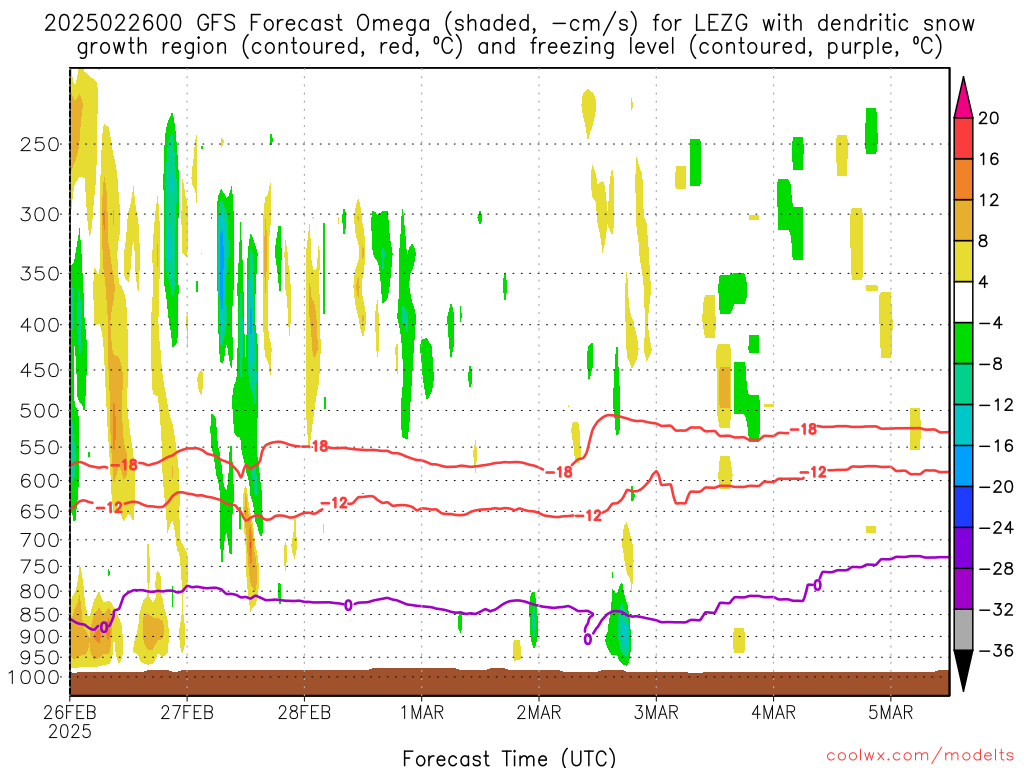Select the 450 pressure level label
Image resolution: width=1024 pixels, height=768 pixels.
click(40, 370)
